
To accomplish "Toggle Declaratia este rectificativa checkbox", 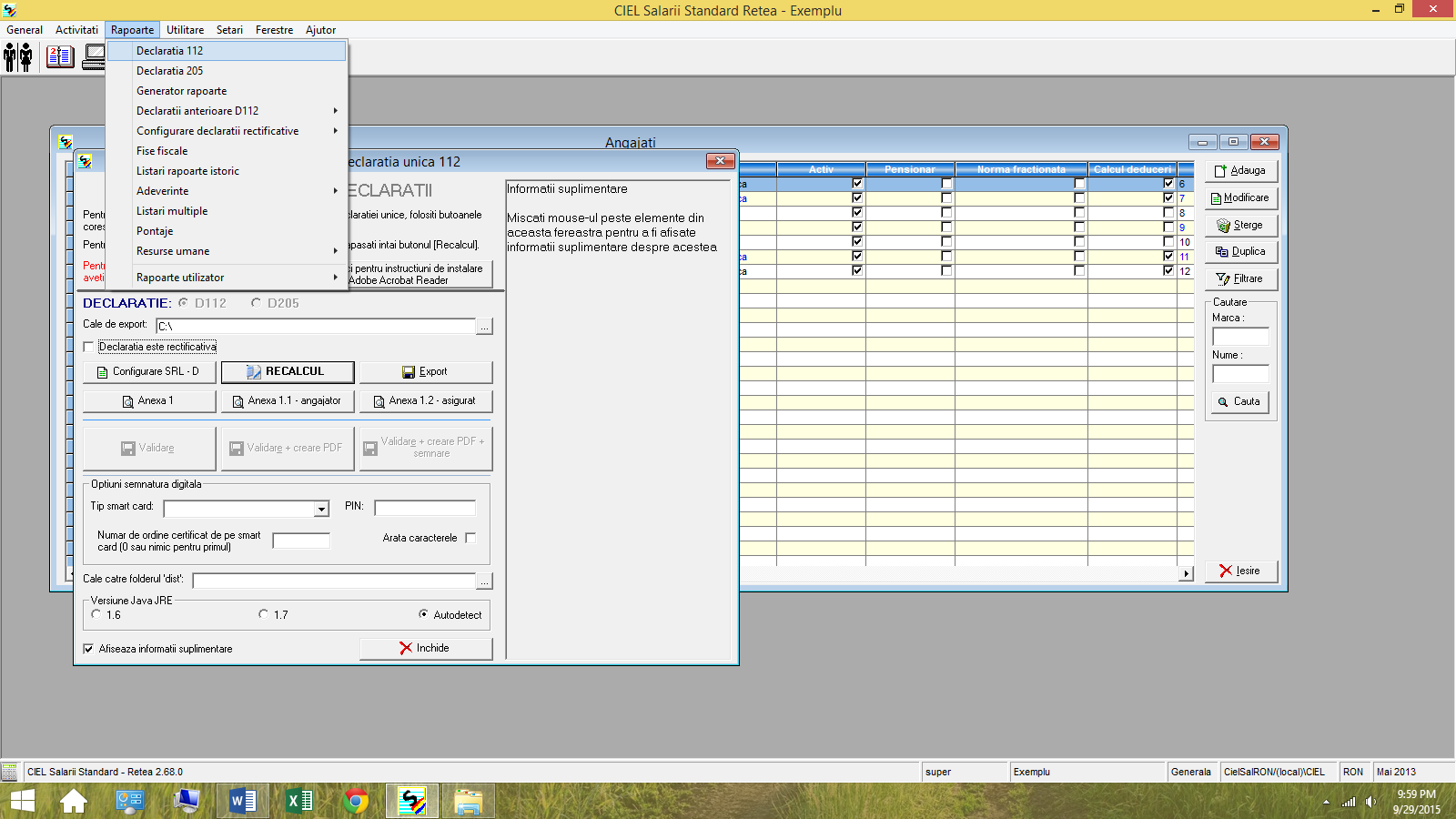I will [88, 347].
